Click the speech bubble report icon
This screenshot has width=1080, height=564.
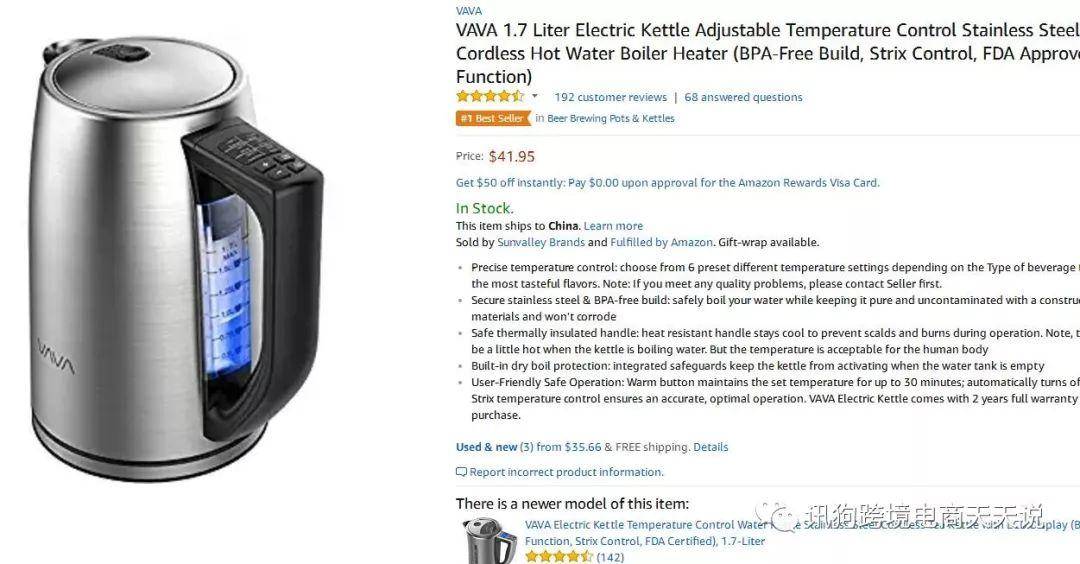tap(461, 472)
